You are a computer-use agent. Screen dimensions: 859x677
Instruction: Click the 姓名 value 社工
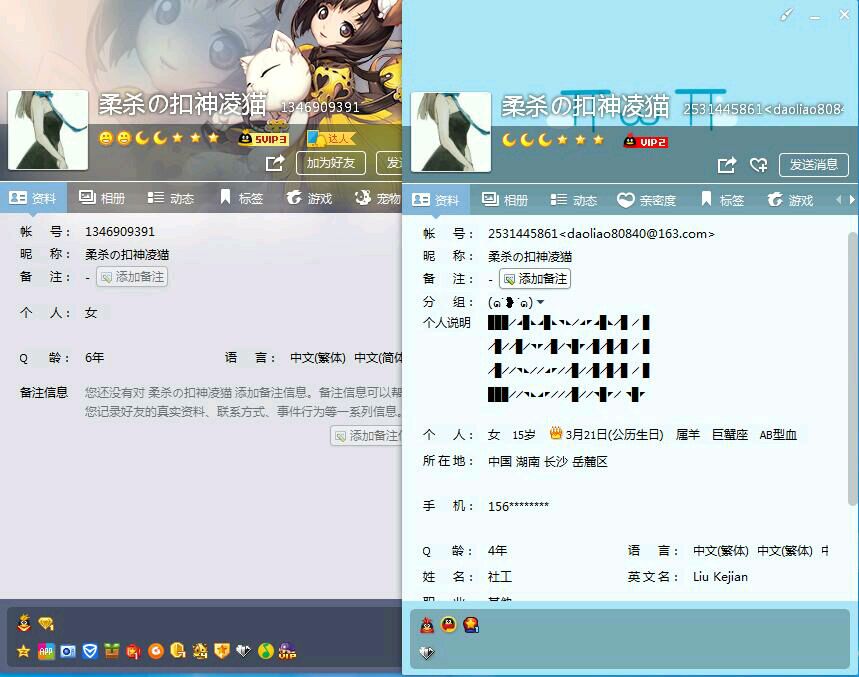[x=500, y=577]
